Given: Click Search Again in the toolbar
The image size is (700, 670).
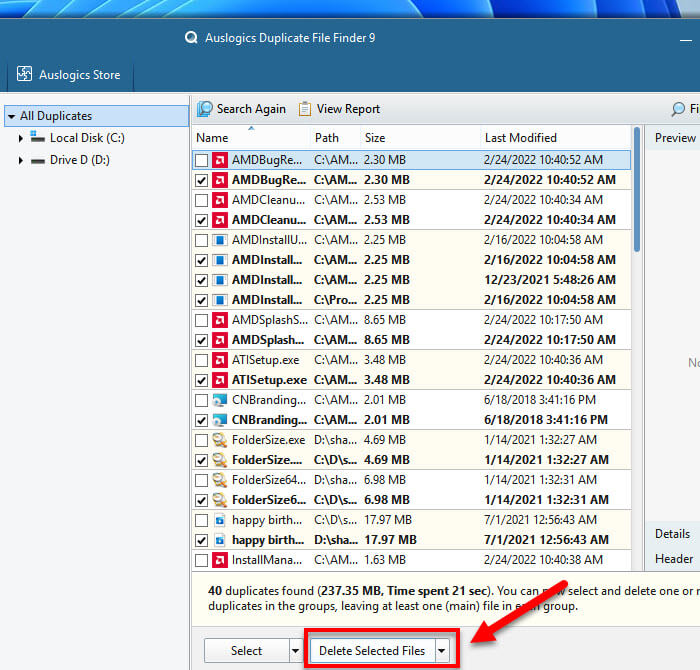Looking at the screenshot, I should [241, 108].
